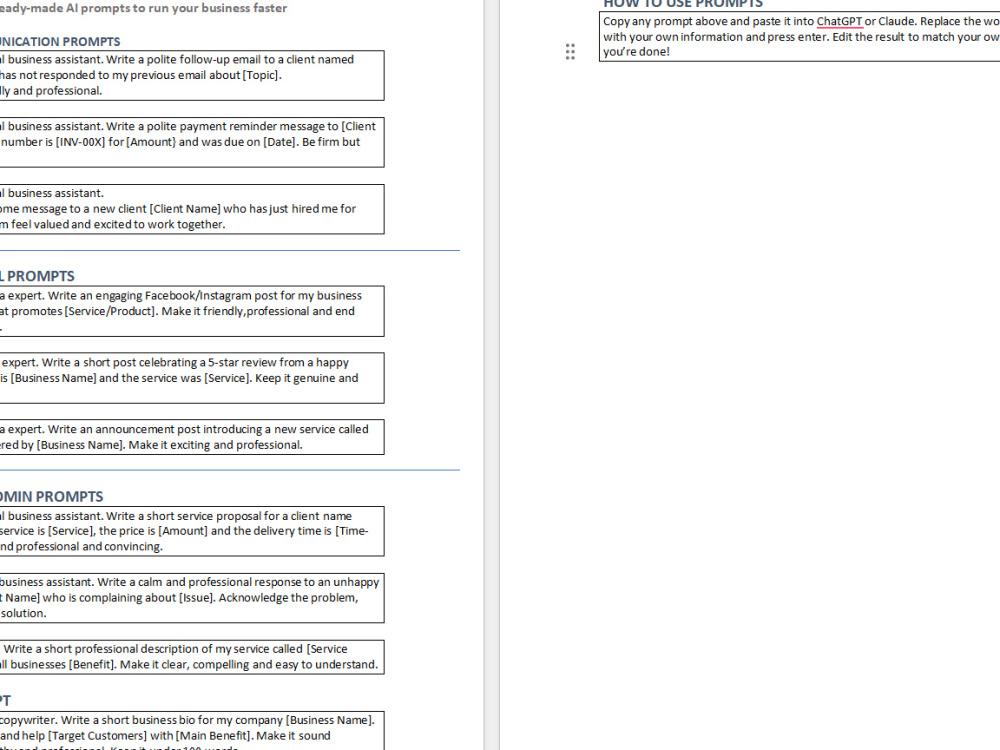1000x750 pixels.
Task: Click the text "celebrating a 5-star review"
Action: (209, 363)
